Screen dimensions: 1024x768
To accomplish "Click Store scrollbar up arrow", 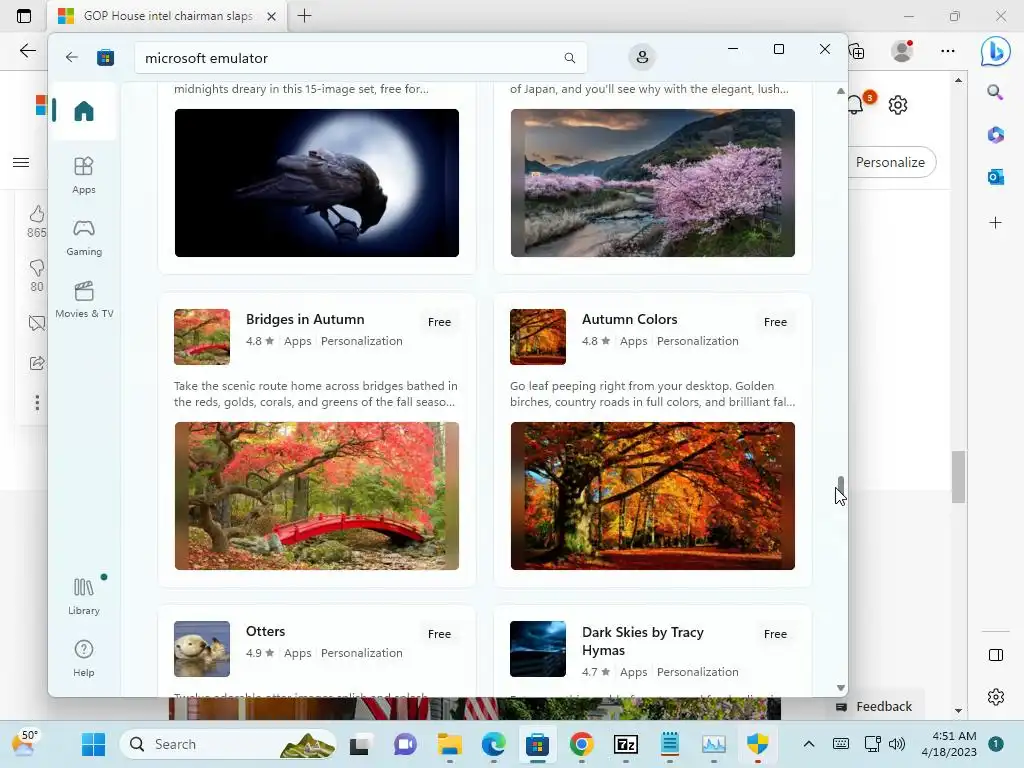I will 840,91.
